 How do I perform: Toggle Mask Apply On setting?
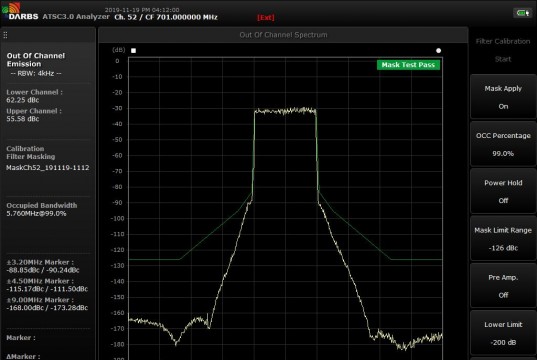tap(503, 97)
